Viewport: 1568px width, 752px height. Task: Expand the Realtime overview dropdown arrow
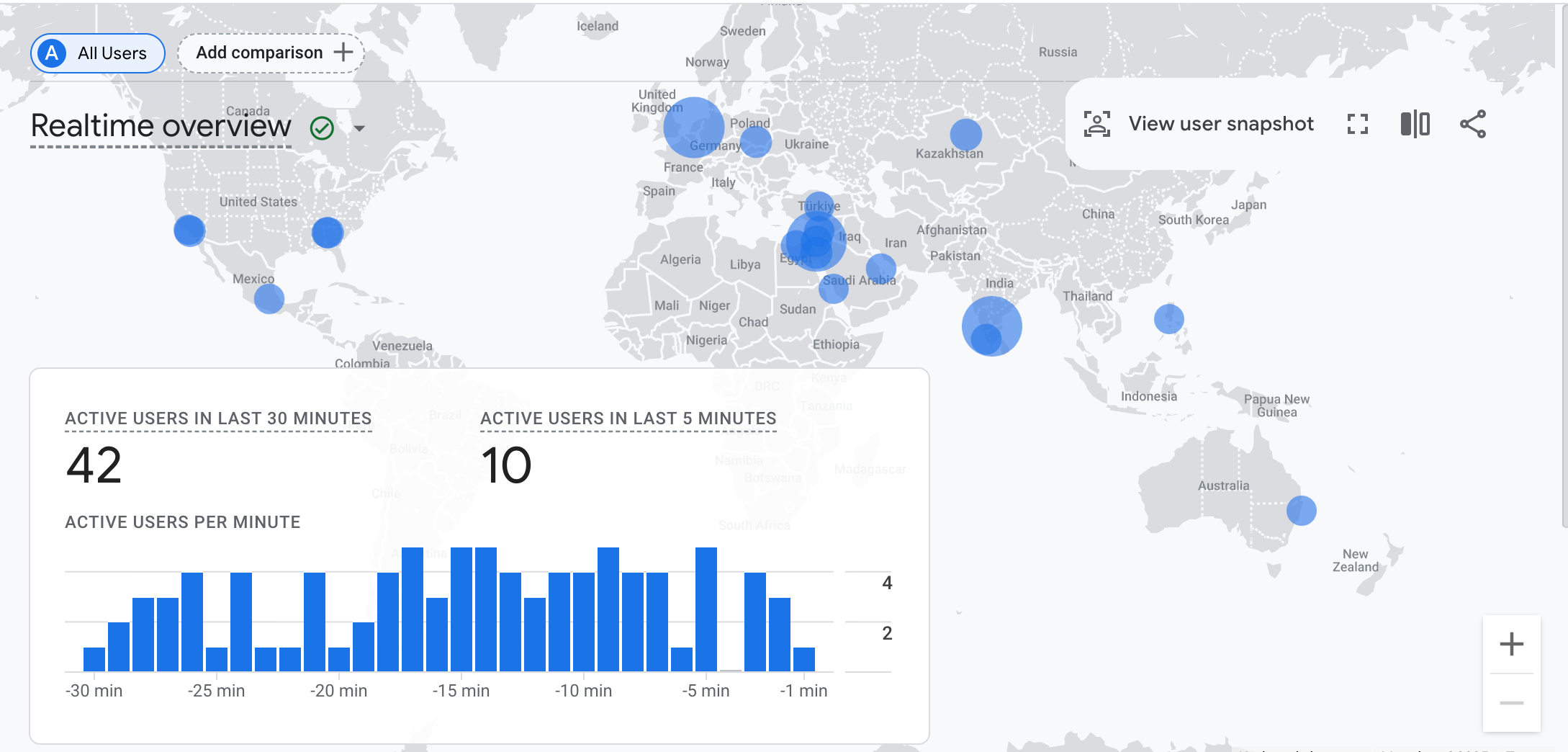tap(359, 129)
